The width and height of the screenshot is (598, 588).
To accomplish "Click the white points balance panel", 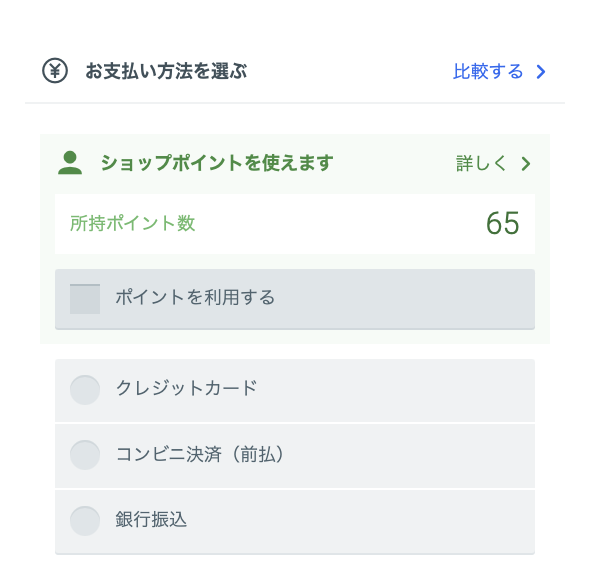I will click(x=295, y=224).
